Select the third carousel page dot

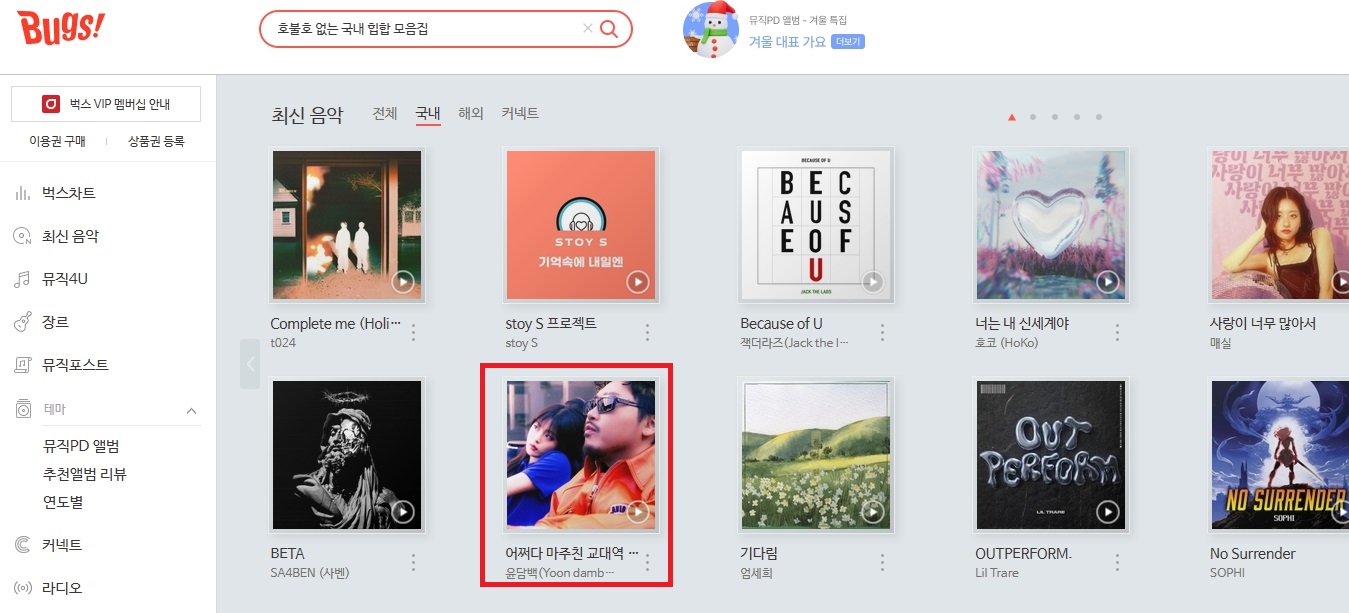(x=1056, y=117)
